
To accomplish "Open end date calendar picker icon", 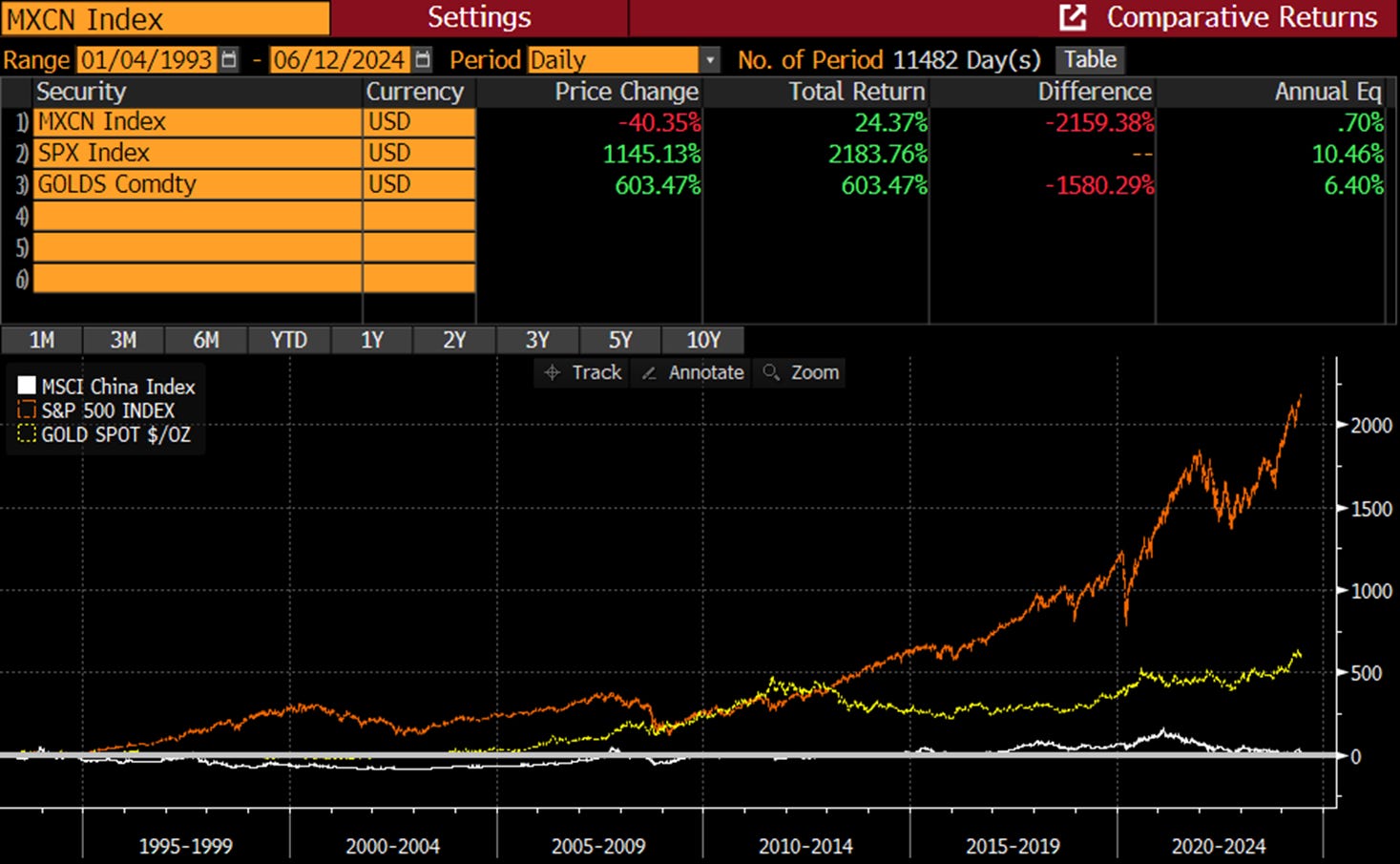I will pyautogui.click(x=423, y=59).
